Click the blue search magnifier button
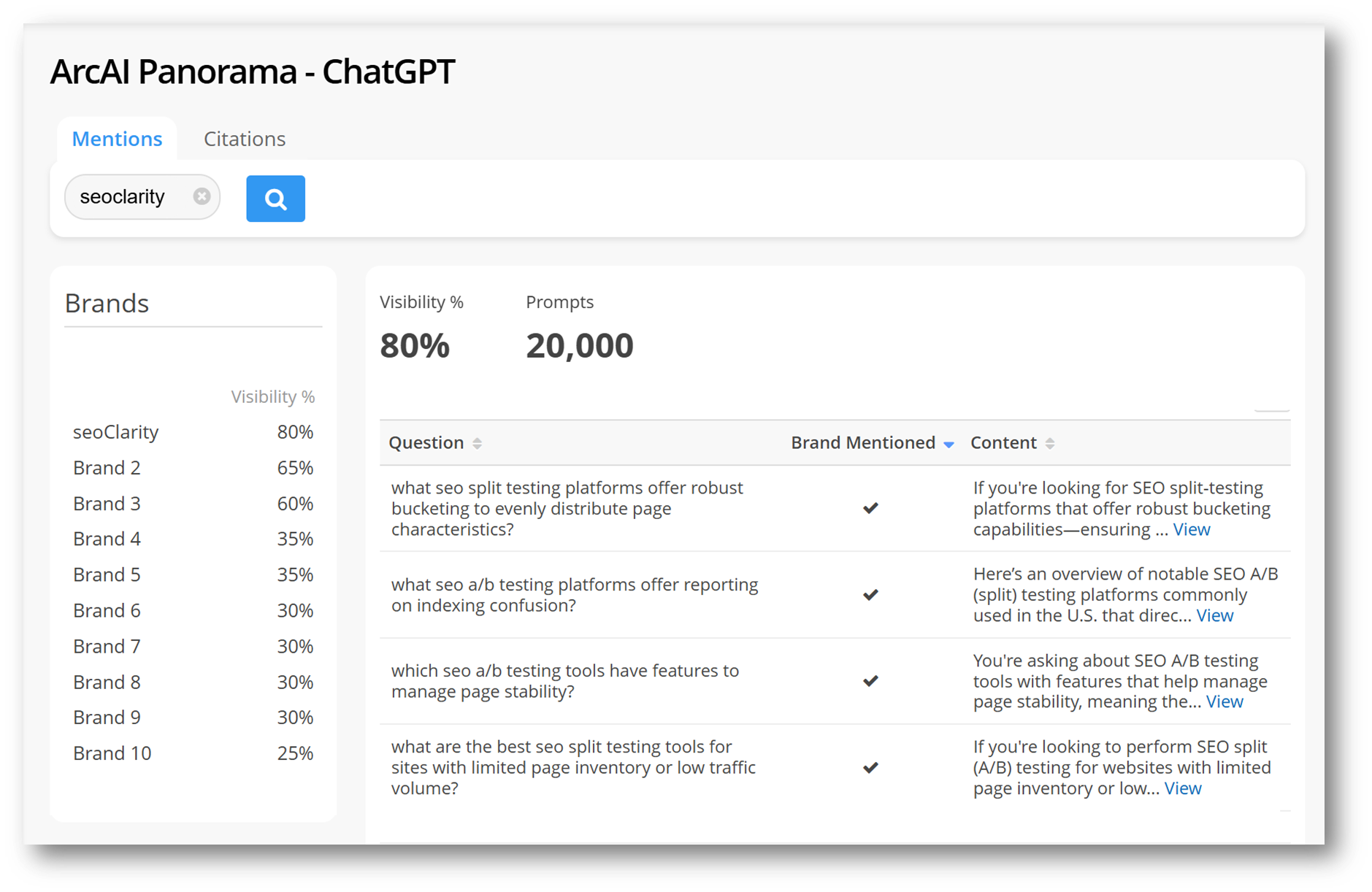1372x892 pixels. [x=275, y=199]
